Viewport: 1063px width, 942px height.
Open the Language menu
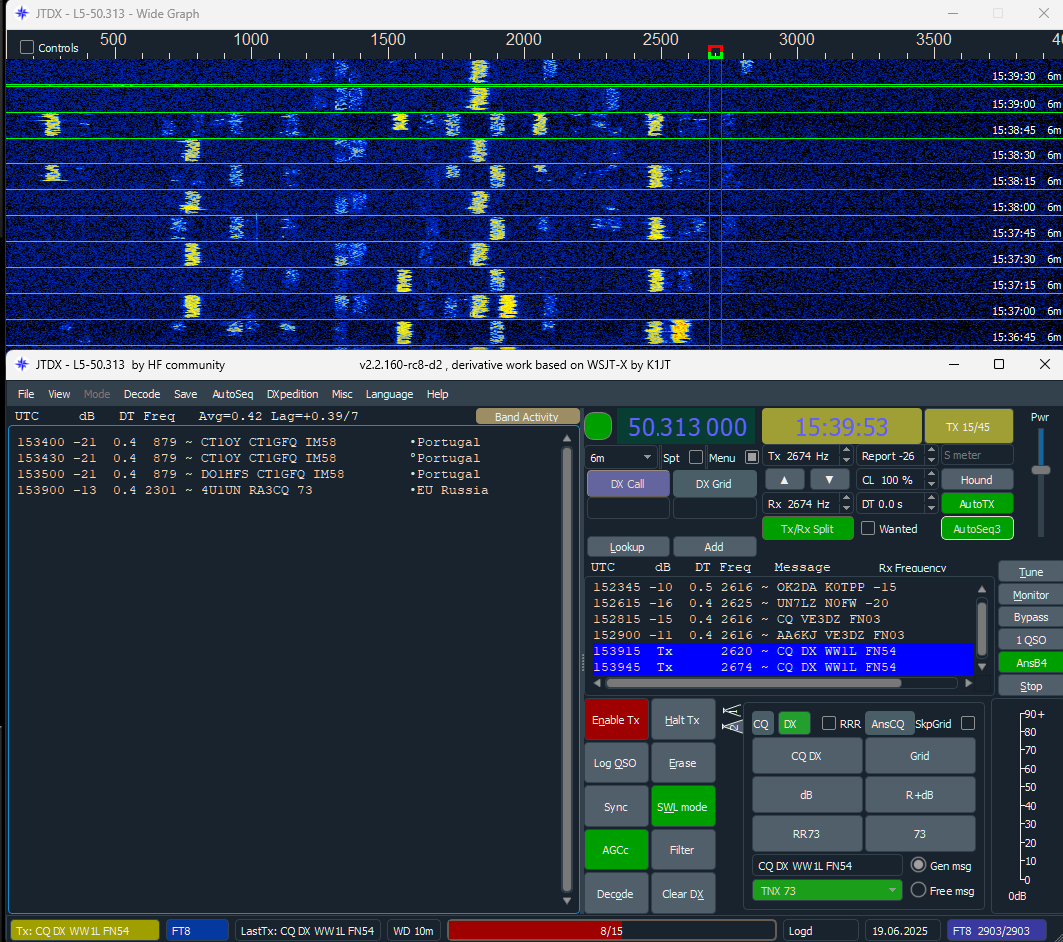[389, 394]
